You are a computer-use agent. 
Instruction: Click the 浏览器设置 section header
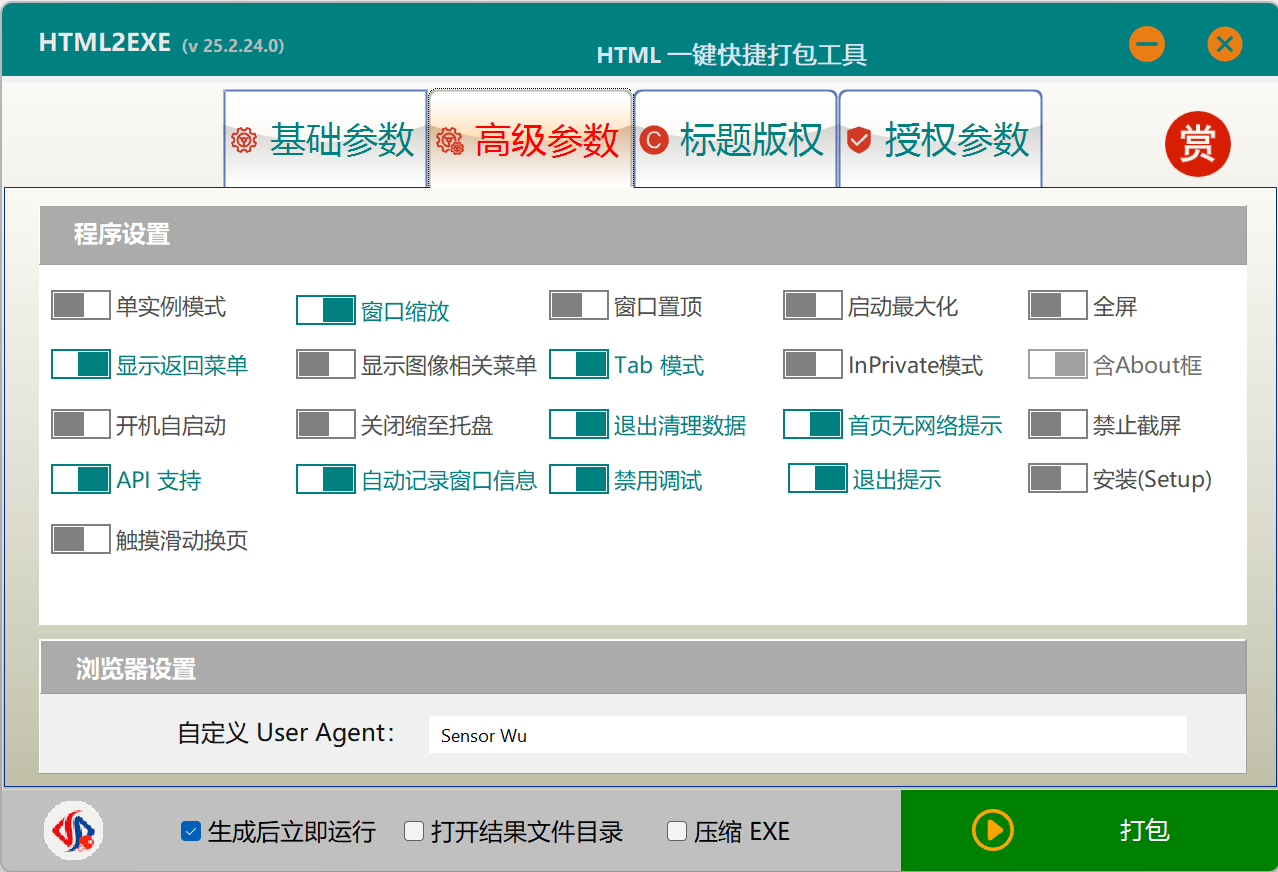tap(643, 668)
